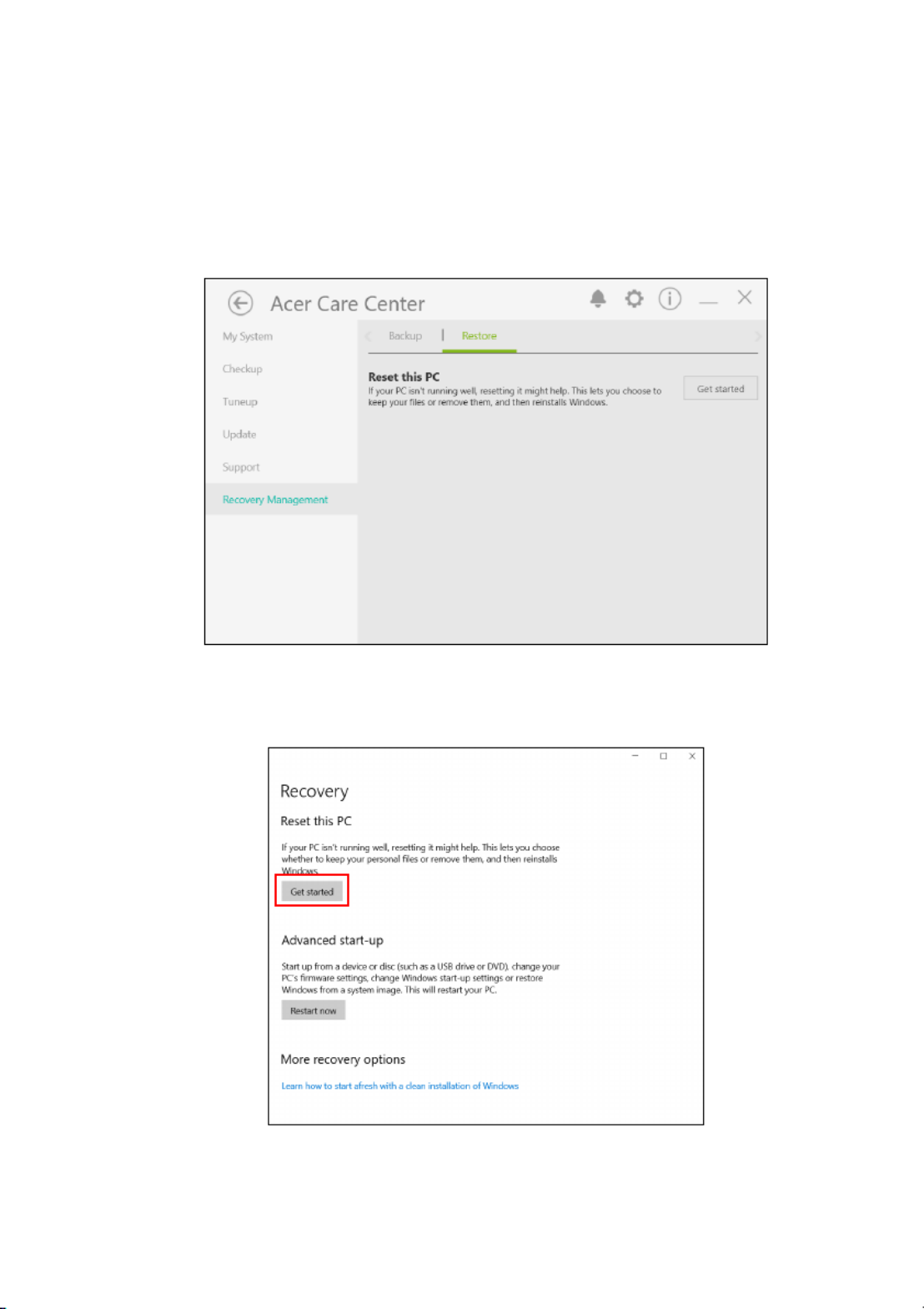Viewport: 924px width, 1309px height.
Task: Open Checkup in the sidebar
Action: pyautogui.click(x=242, y=369)
